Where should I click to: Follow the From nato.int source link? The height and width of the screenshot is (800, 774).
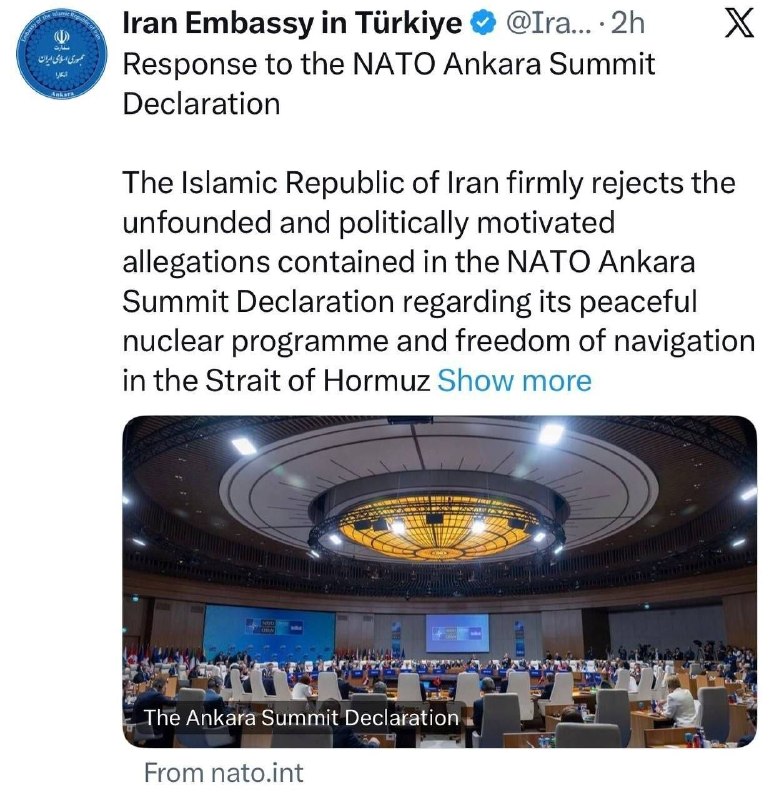(223, 772)
